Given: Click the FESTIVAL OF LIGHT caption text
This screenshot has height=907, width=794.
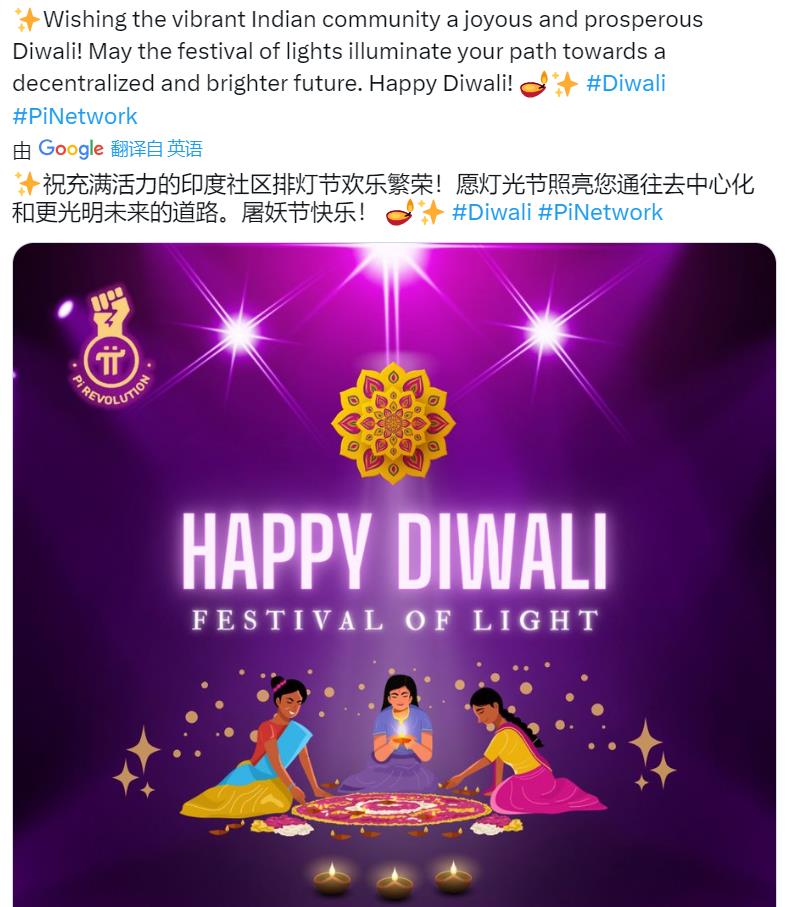Looking at the screenshot, I should pos(395,621).
